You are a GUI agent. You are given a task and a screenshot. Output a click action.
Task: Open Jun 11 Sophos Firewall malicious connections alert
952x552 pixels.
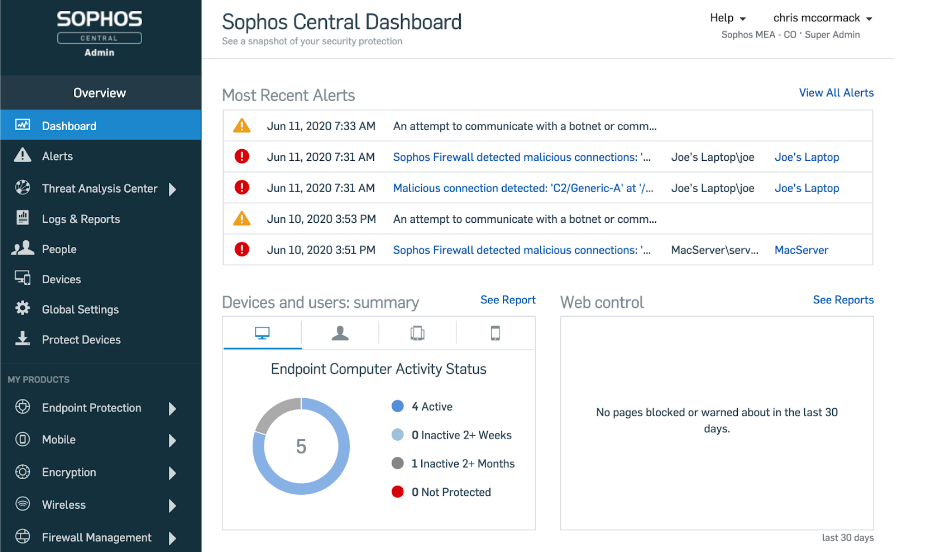pyautogui.click(x=522, y=157)
